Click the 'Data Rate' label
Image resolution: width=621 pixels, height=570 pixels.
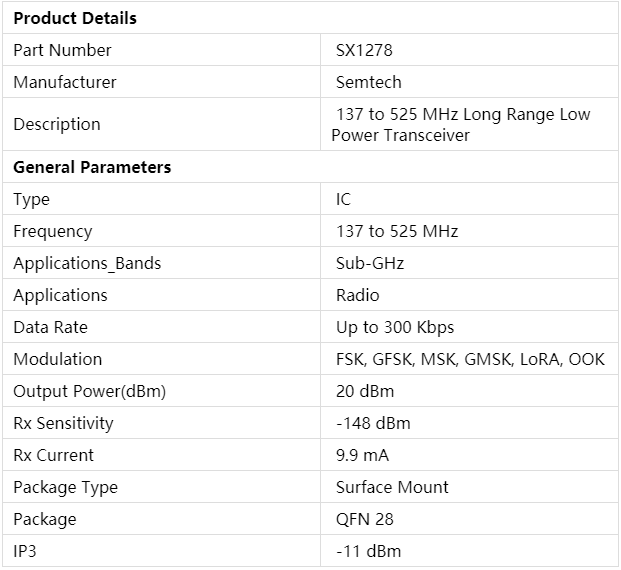(x=50, y=328)
